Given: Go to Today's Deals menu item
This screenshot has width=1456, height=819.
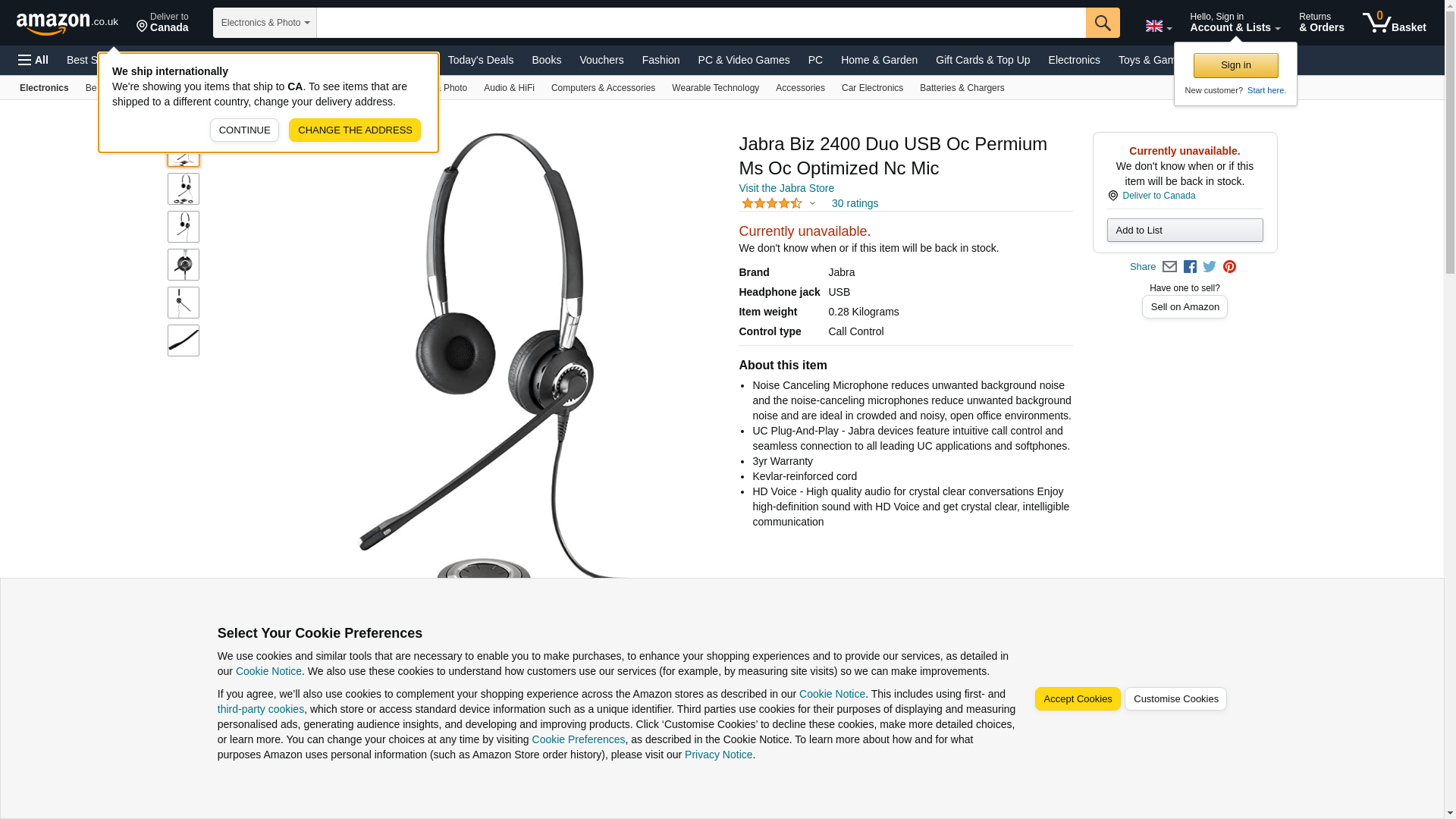Looking at the screenshot, I should 480,60.
